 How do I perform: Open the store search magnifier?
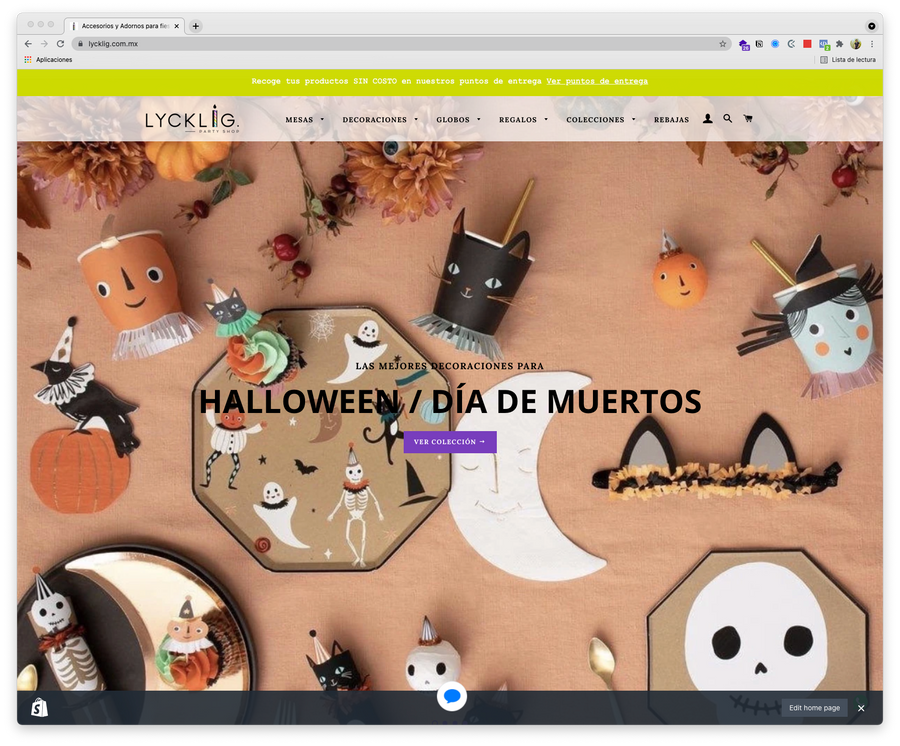point(727,119)
